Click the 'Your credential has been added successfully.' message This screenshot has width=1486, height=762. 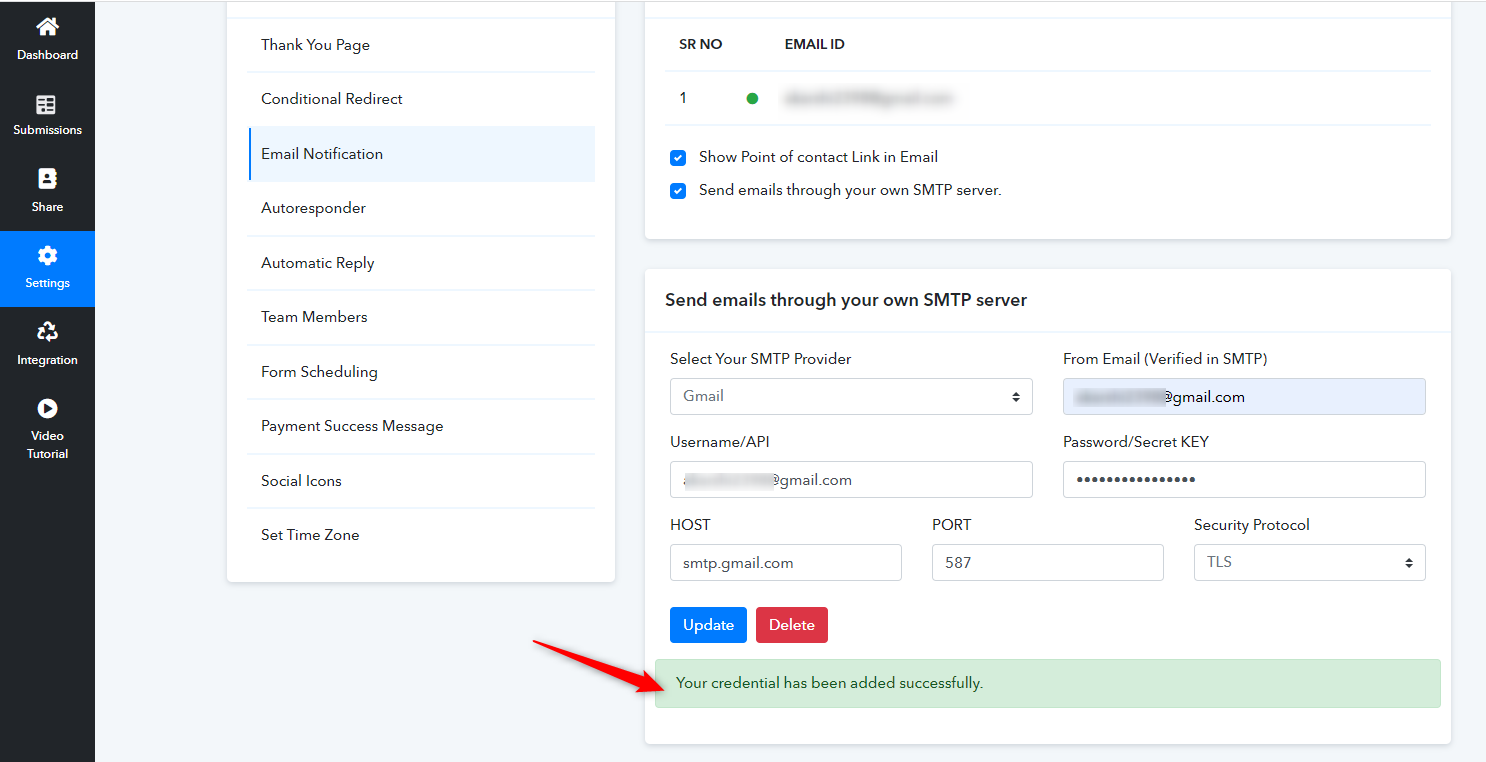(x=829, y=683)
